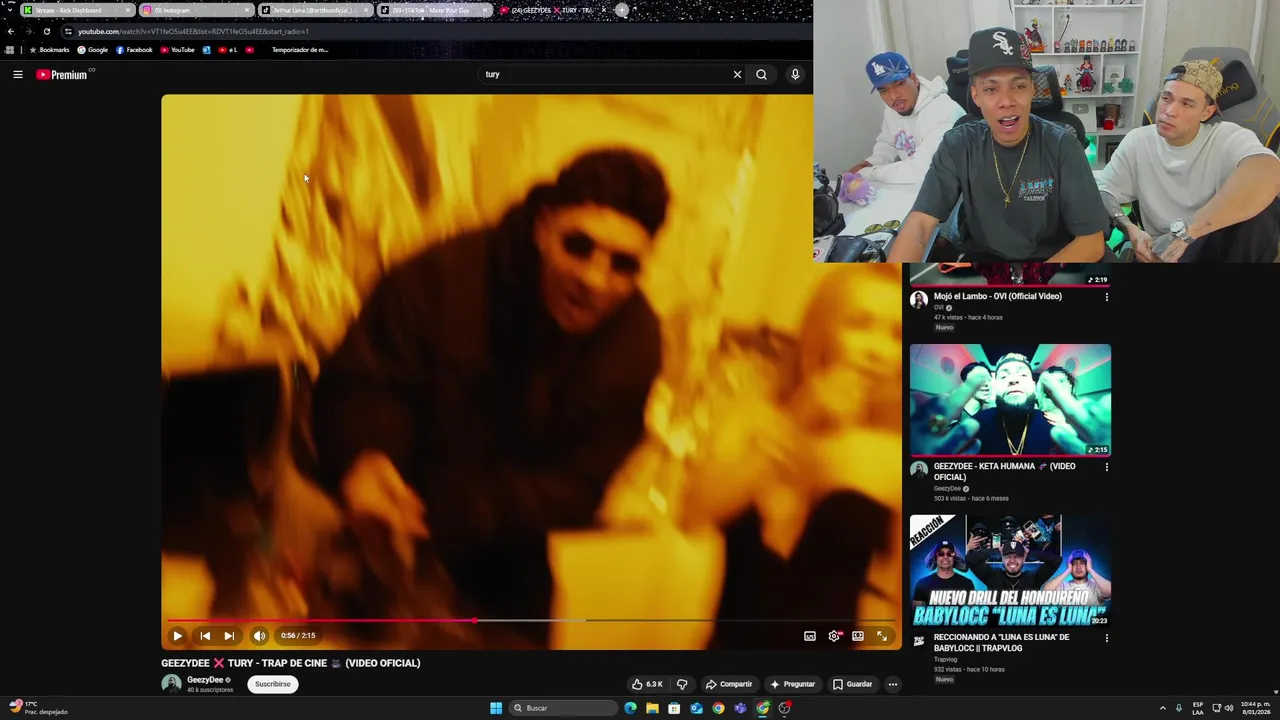Open the weather widget showing 17°C

click(37, 708)
